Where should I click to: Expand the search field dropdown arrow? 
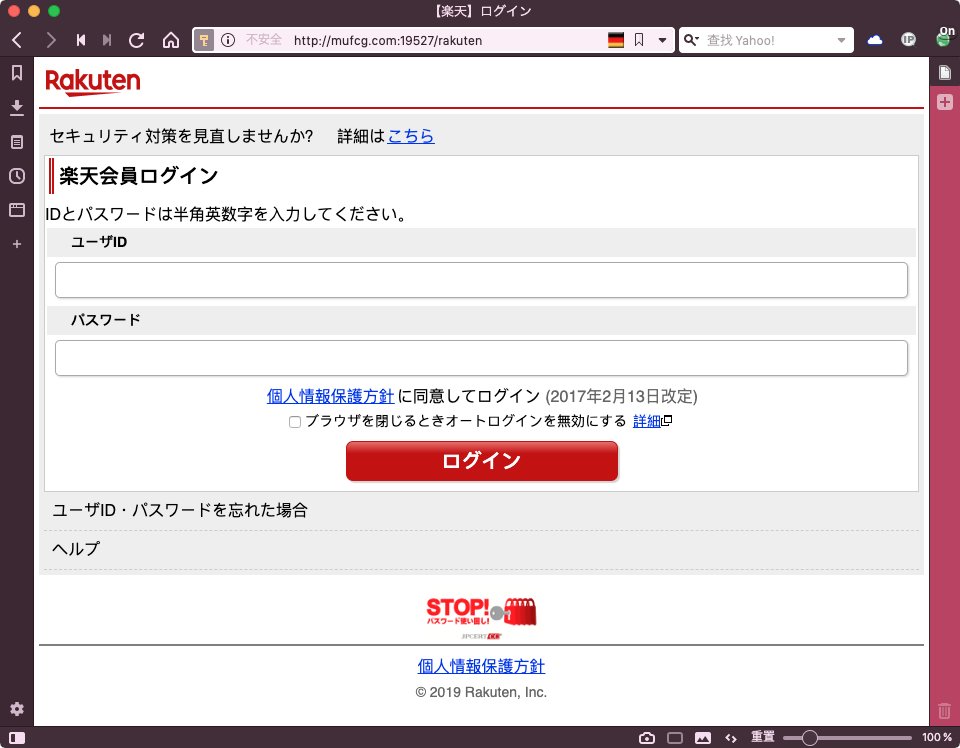tap(841, 40)
